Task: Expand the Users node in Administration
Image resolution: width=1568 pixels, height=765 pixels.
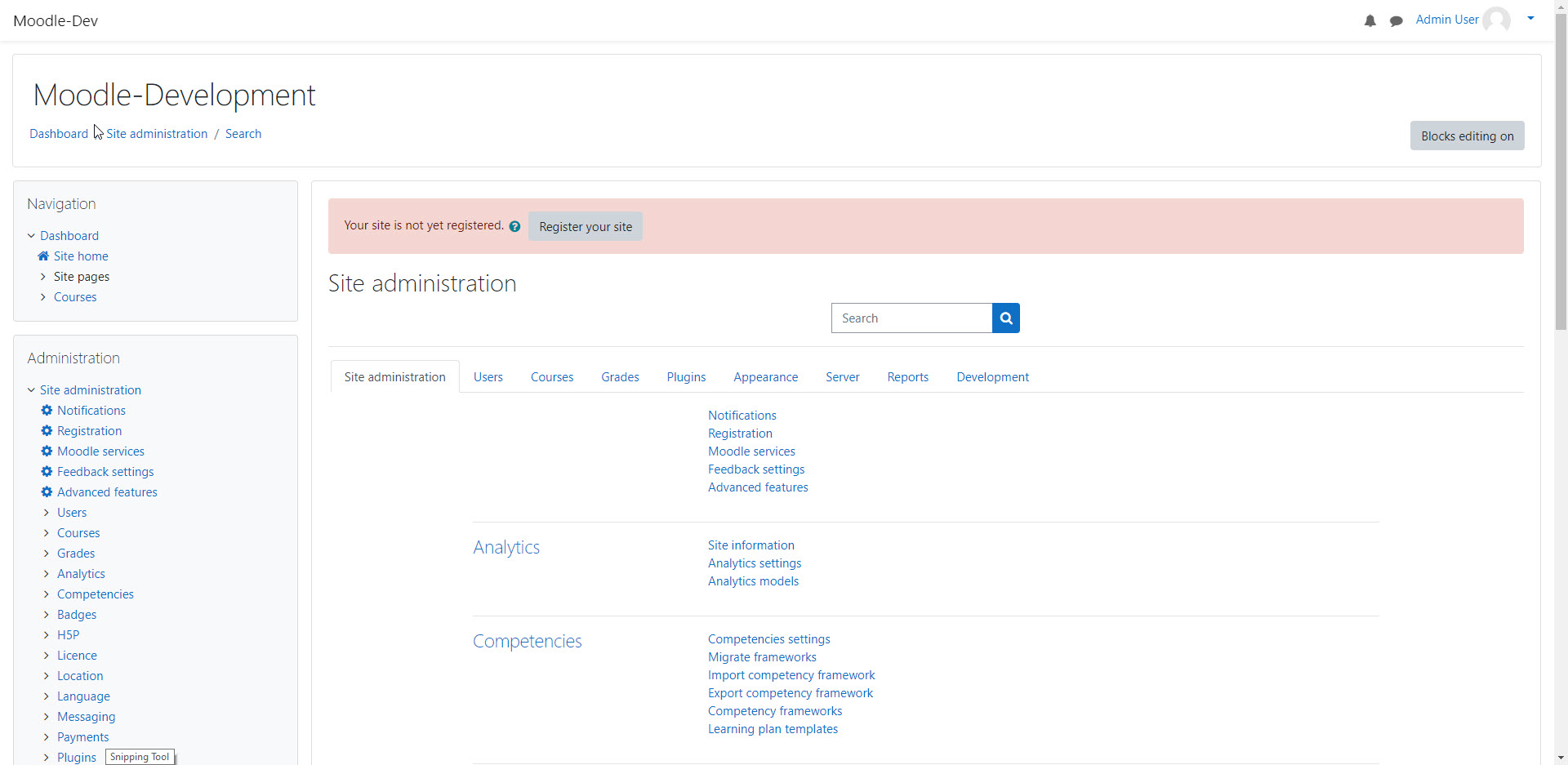Action: tap(47, 512)
